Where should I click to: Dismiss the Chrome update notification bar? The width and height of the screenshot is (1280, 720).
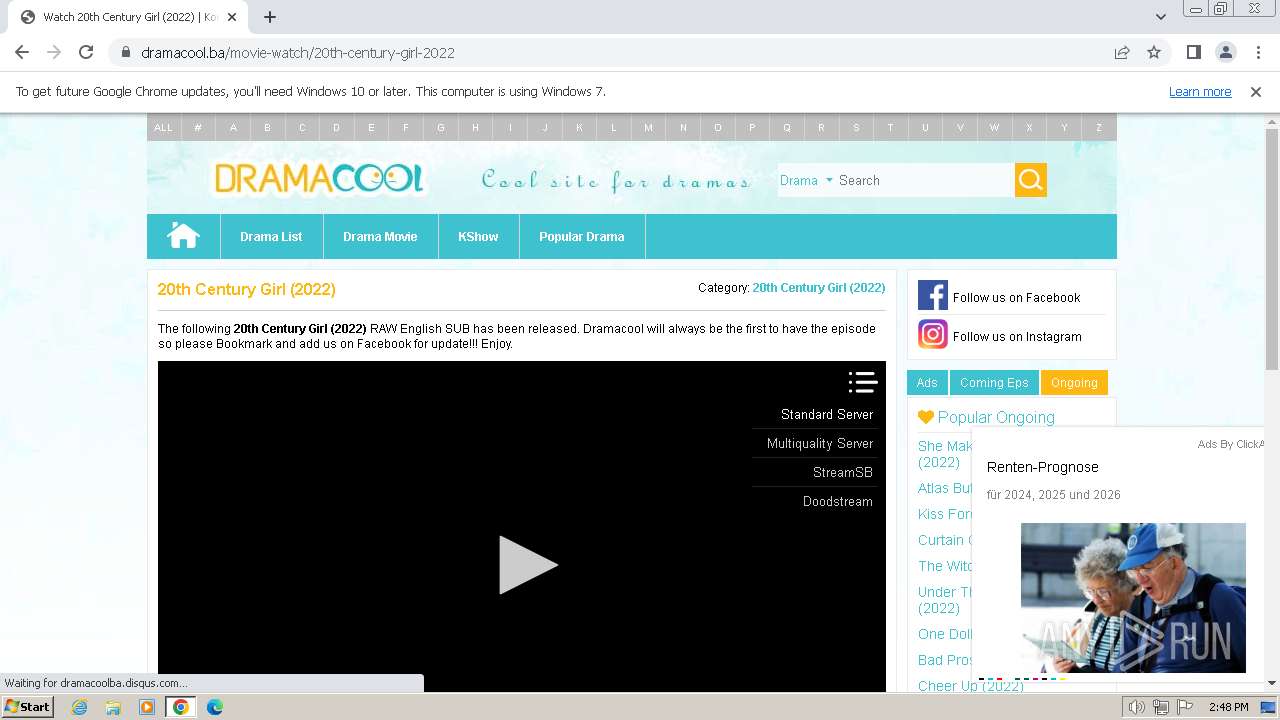pyautogui.click(x=1256, y=91)
